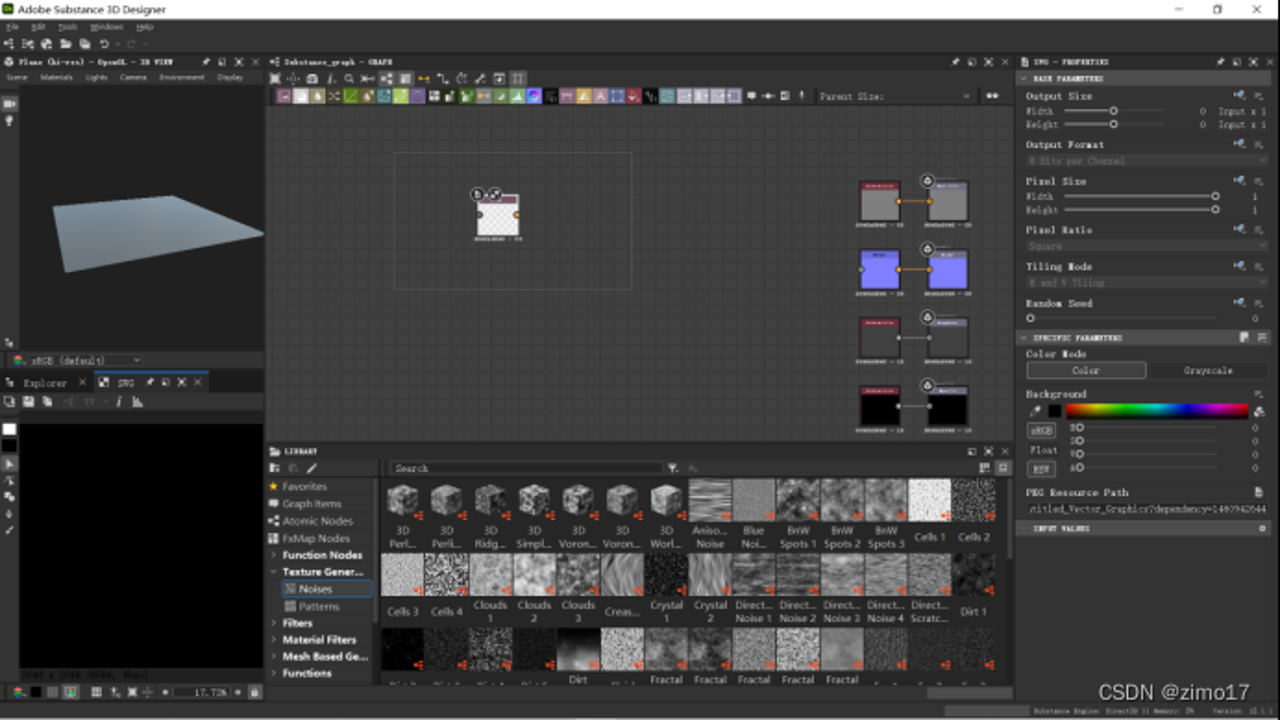The width and height of the screenshot is (1280, 720).
Task: Toggle sRGB button under Background
Action: tap(1041, 431)
